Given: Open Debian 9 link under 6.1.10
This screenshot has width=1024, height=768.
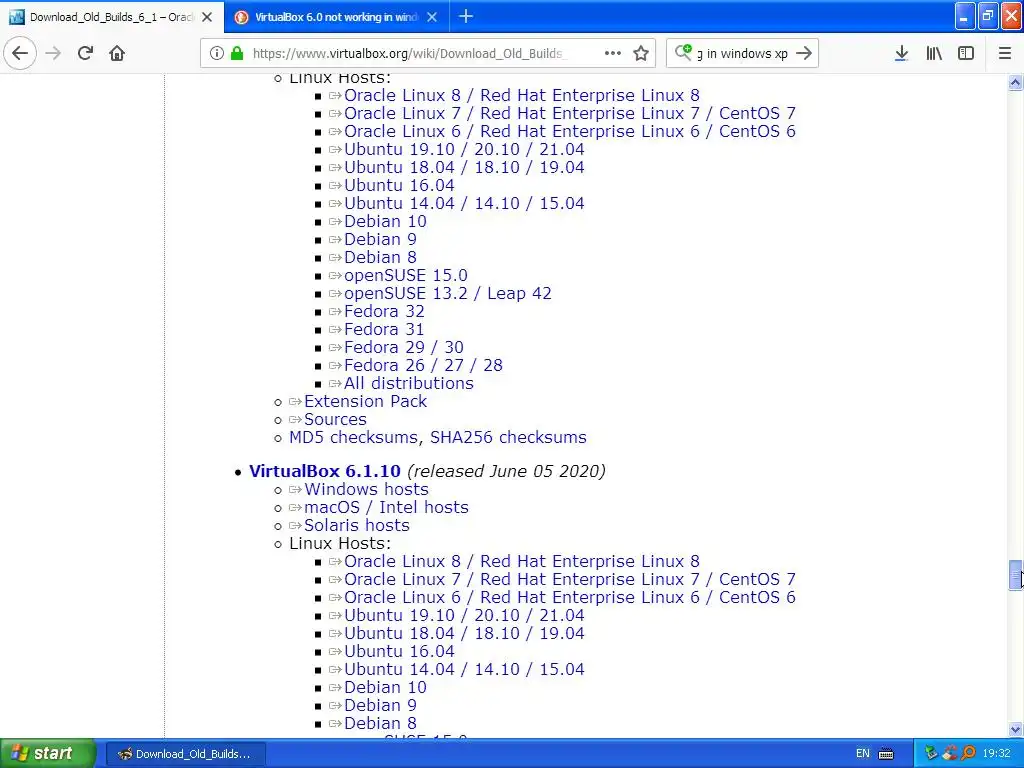Looking at the screenshot, I should point(380,705).
